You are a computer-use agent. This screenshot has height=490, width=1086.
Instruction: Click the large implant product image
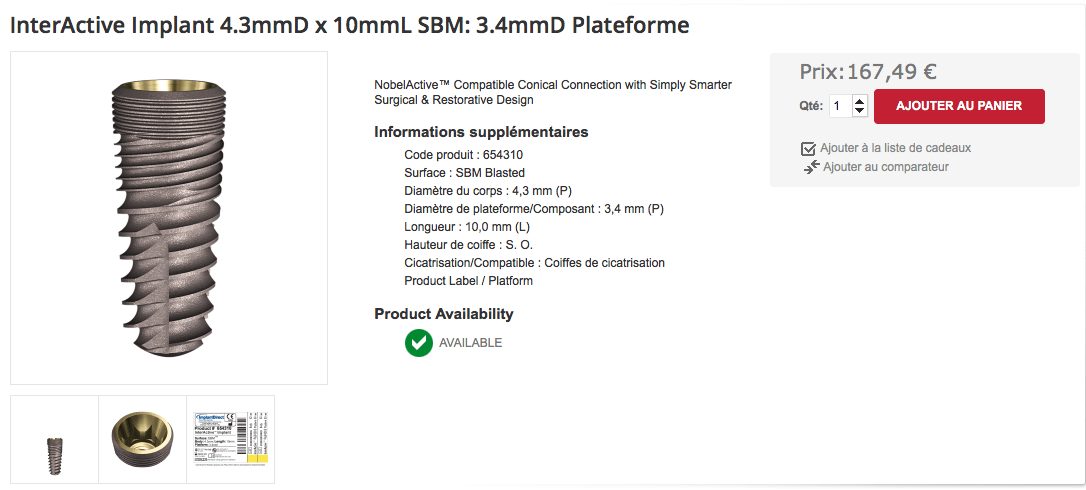(169, 218)
